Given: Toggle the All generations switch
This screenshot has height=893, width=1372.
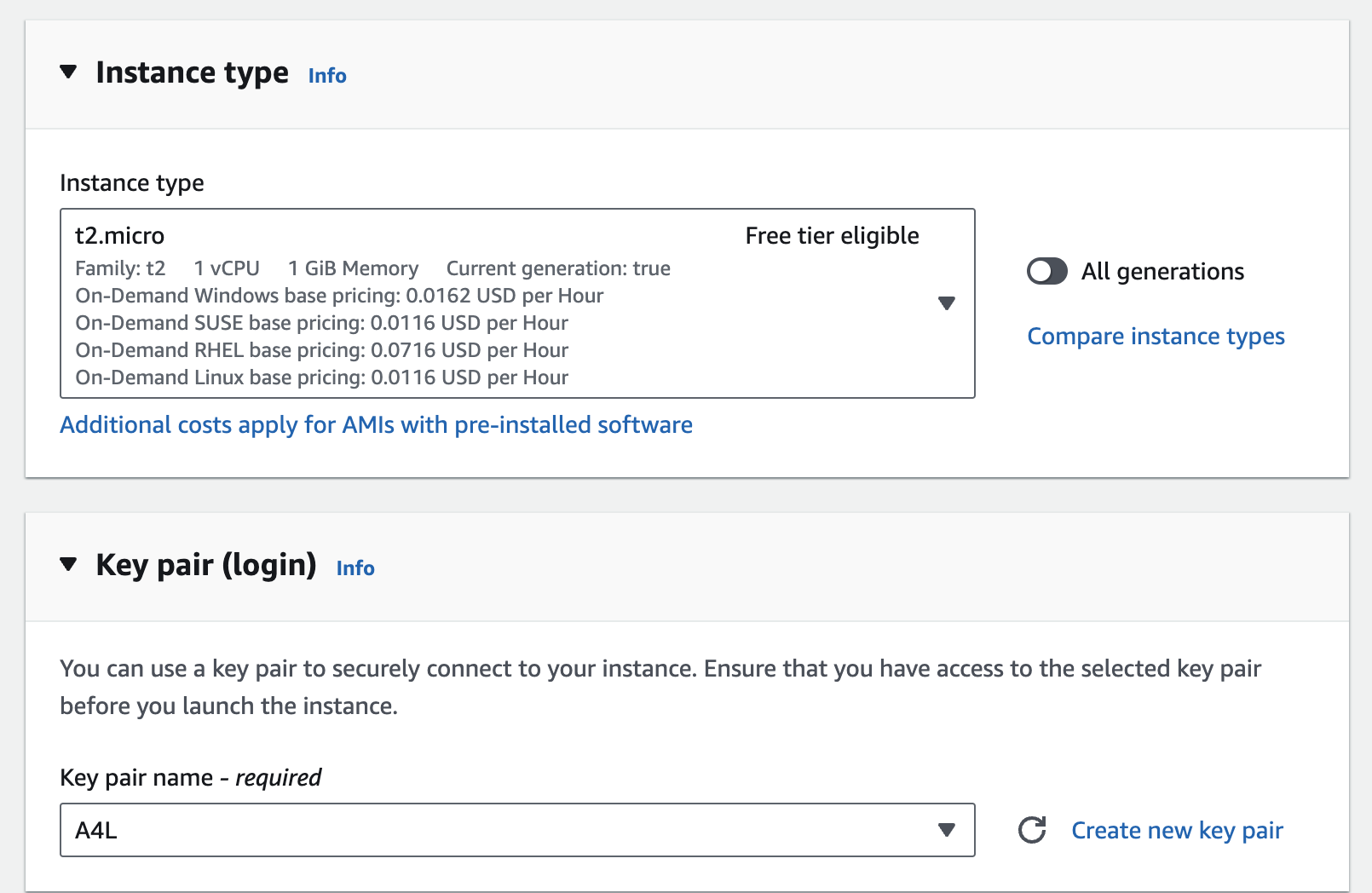Looking at the screenshot, I should (x=1047, y=272).
